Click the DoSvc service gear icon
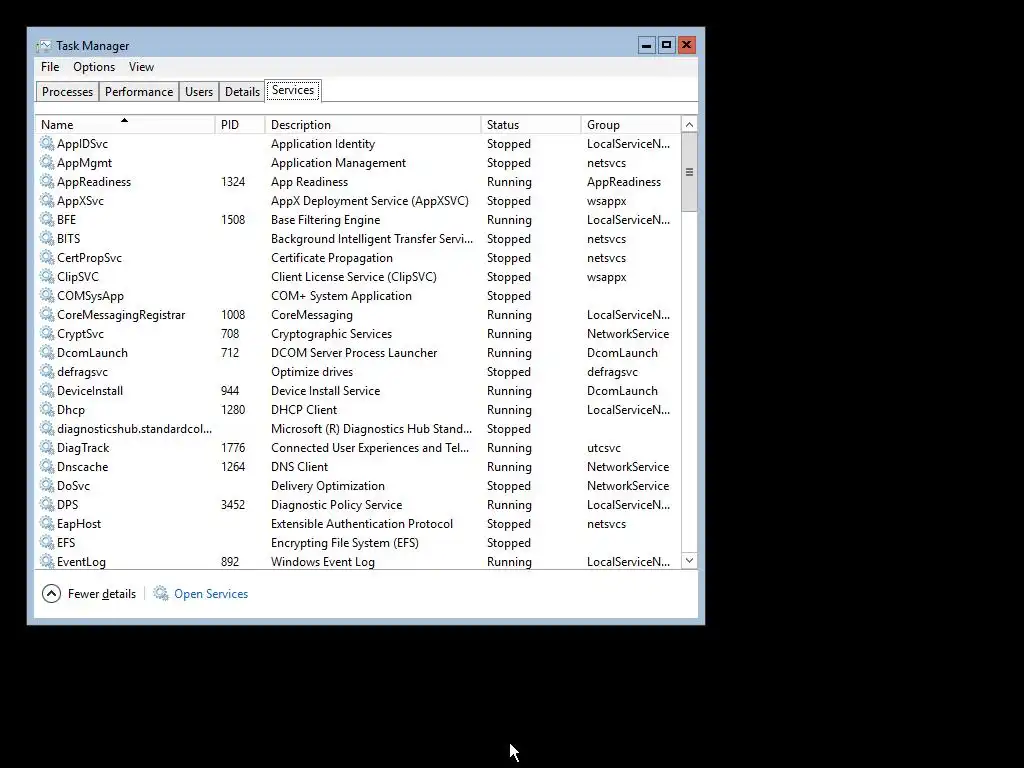The width and height of the screenshot is (1024, 768). click(47, 485)
